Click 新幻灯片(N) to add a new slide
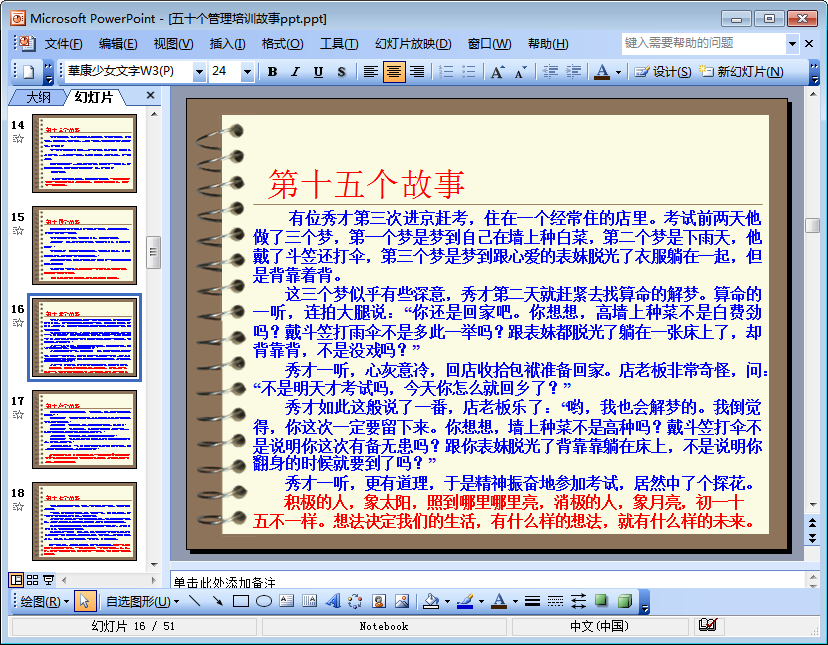Screen dimensions: 828x645 [x=741, y=71]
